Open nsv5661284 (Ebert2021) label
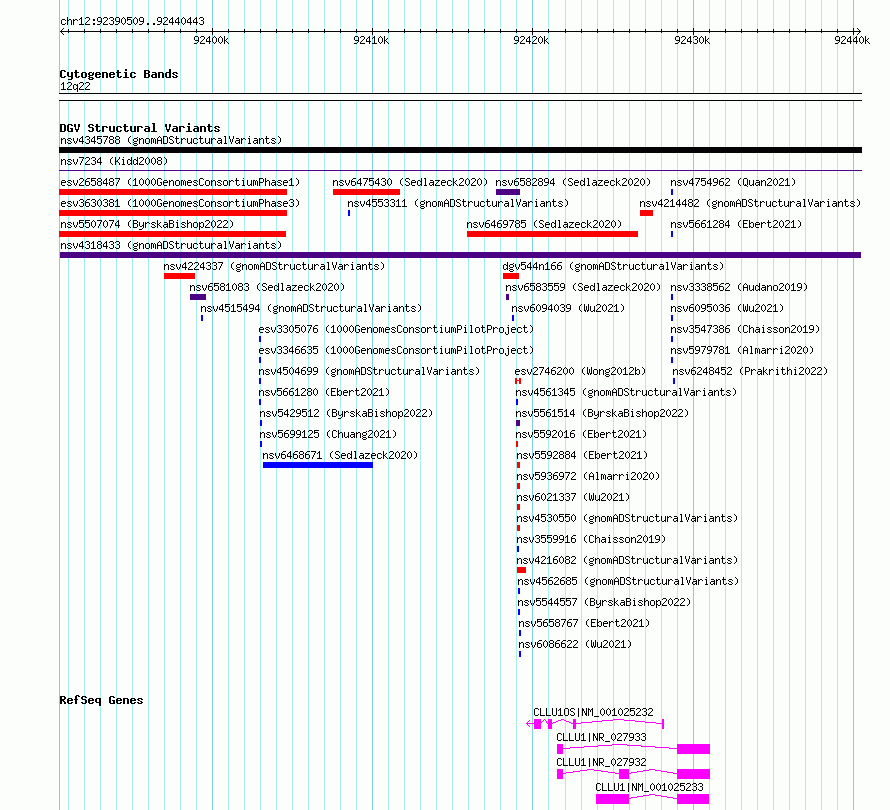 (736, 224)
